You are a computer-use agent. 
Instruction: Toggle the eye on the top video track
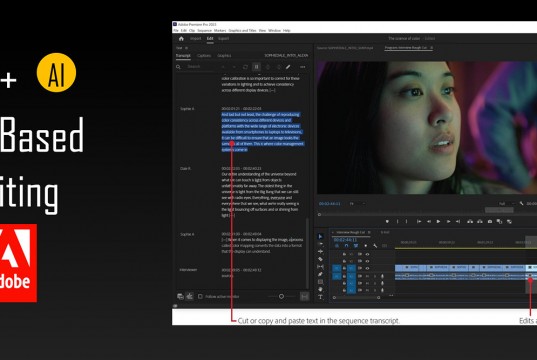pyautogui.click(x=367, y=254)
